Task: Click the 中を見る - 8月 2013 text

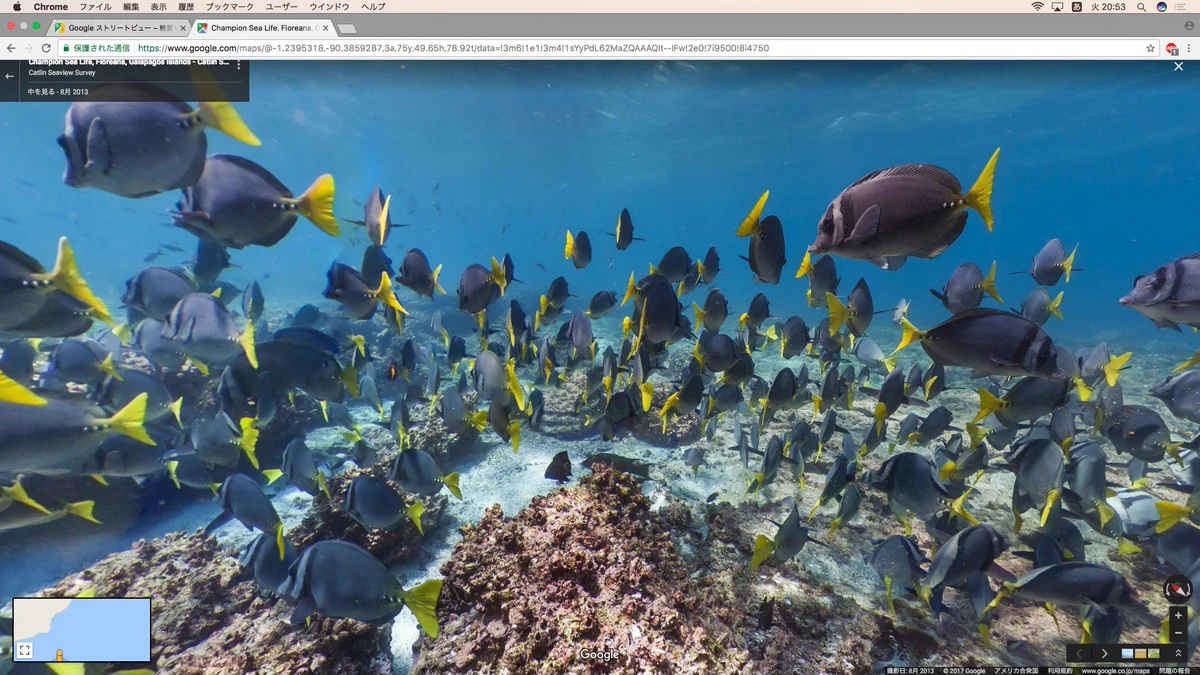Action: pos(58,91)
